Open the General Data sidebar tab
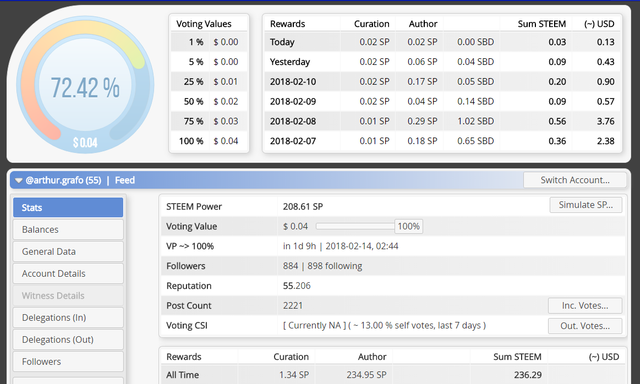Image resolution: width=640 pixels, height=384 pixels. click(68, 251)
